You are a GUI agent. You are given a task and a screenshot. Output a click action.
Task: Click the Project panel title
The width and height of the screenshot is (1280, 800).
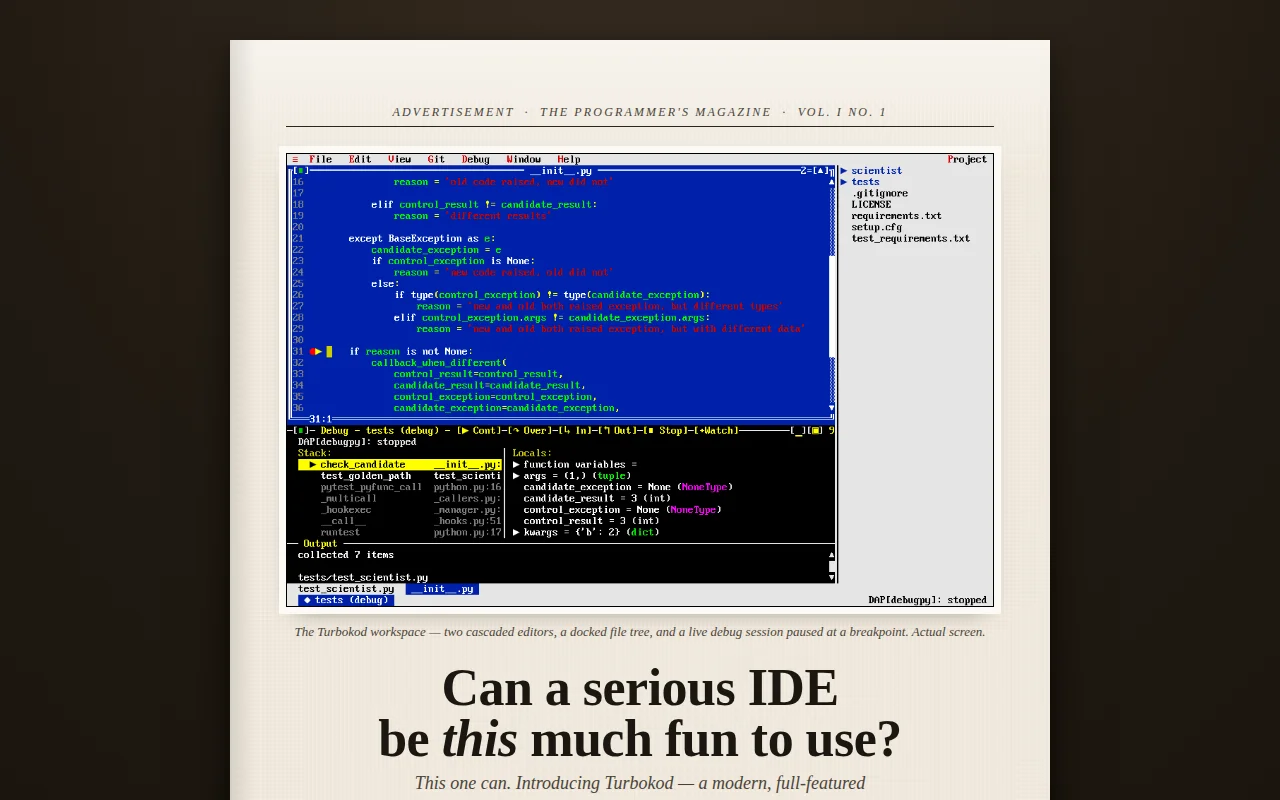point(967,159)
